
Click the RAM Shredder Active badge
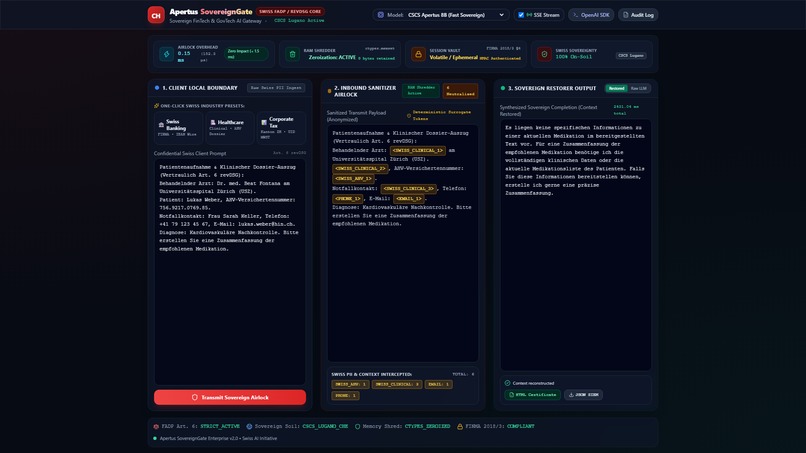[420, 91]
